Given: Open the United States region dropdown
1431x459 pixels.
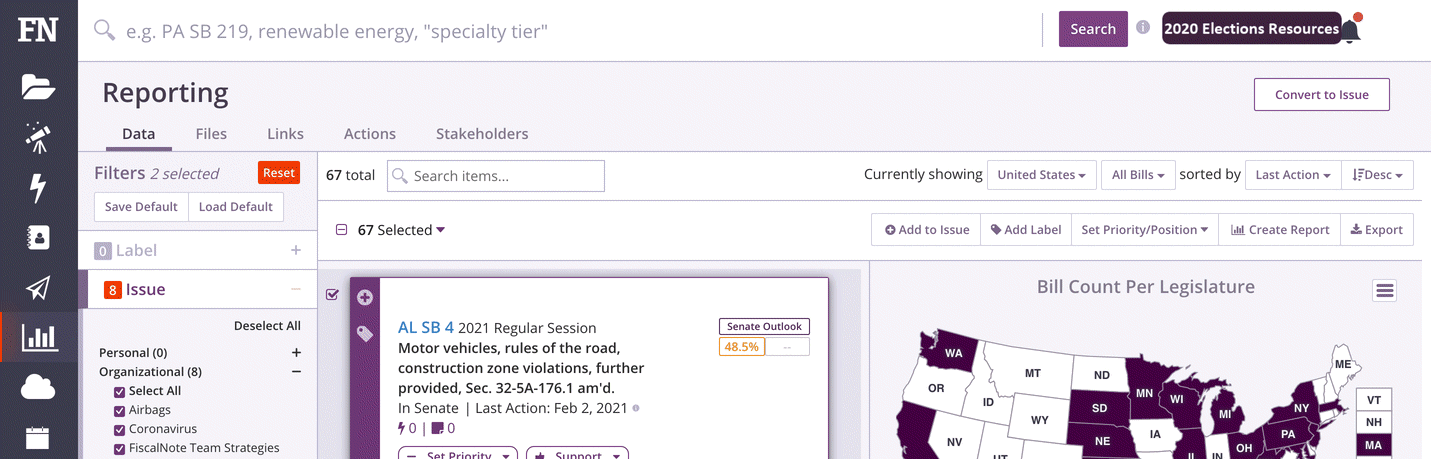Looking at the screenshot, I should (1042, 175).
